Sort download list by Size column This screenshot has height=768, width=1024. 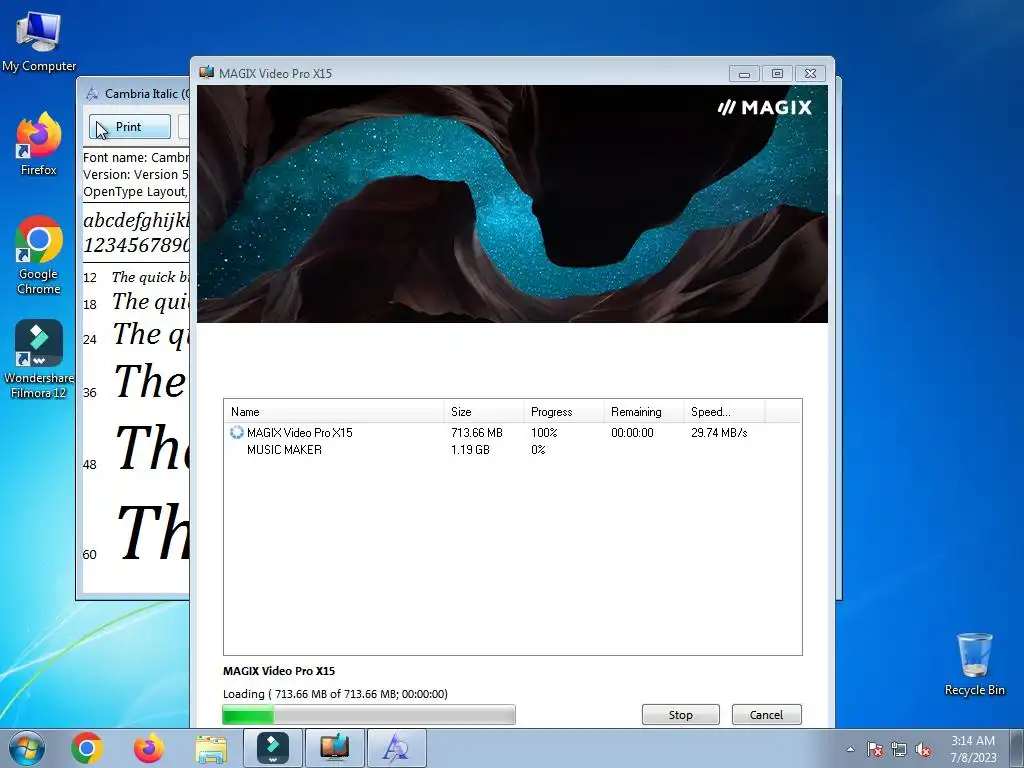coord(484,411)
